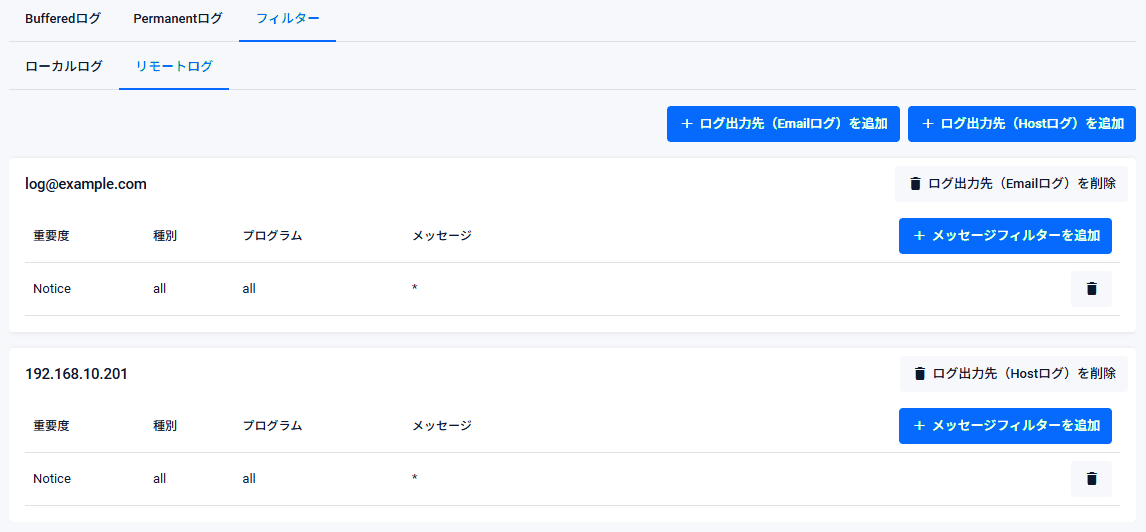
Task: Click the log@example.com destination heading
Action: [86, 184]
